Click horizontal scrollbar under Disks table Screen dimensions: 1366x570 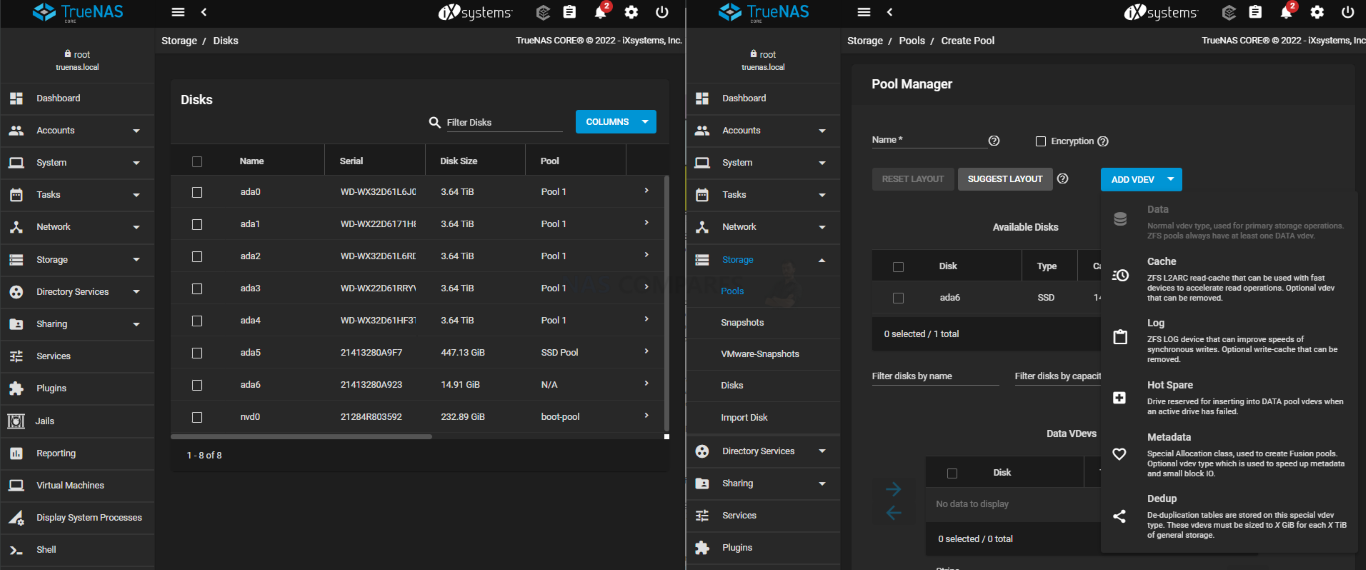[301, 436]
